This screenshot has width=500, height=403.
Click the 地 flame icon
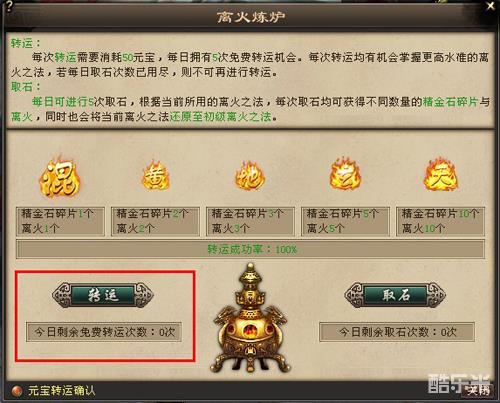tap(250, 176)
